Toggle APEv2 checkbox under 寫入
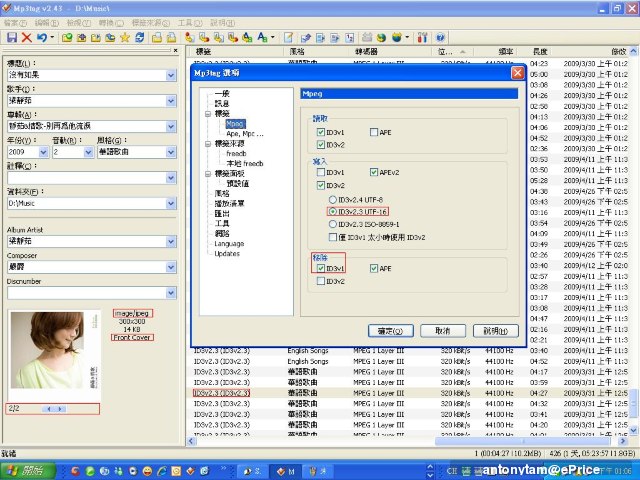Image resolution: width=640 pixels, height=480 pixels. coord(373,172)
